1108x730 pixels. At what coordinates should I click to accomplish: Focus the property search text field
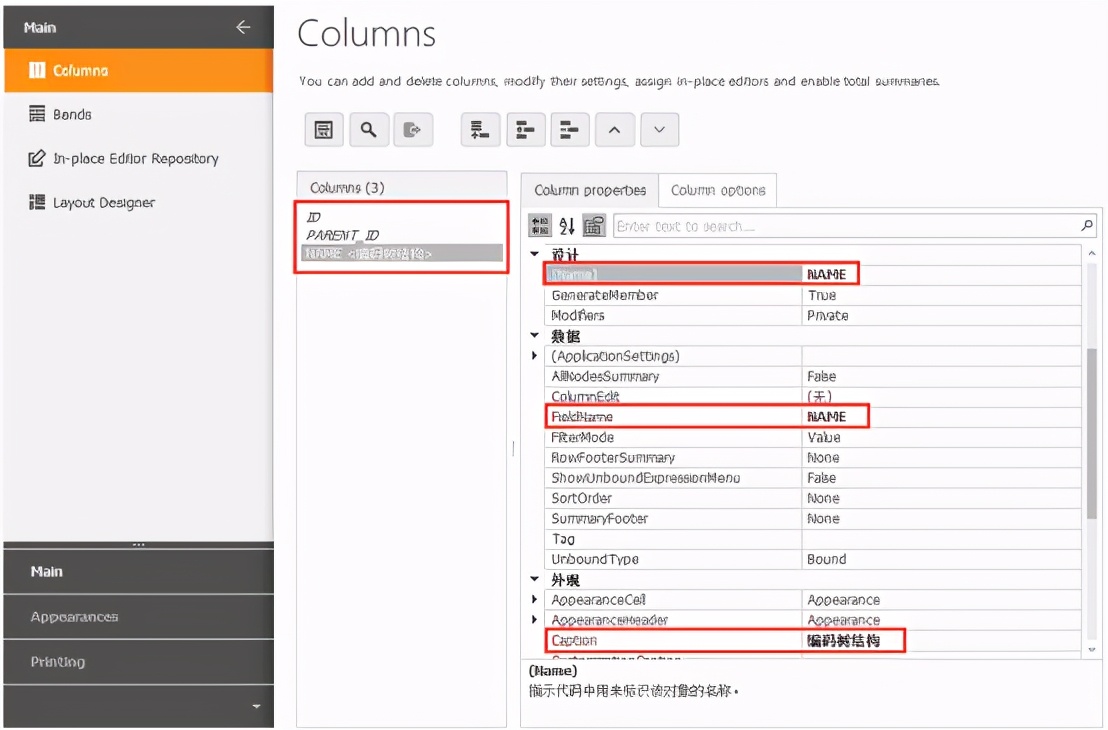(845, 226)
